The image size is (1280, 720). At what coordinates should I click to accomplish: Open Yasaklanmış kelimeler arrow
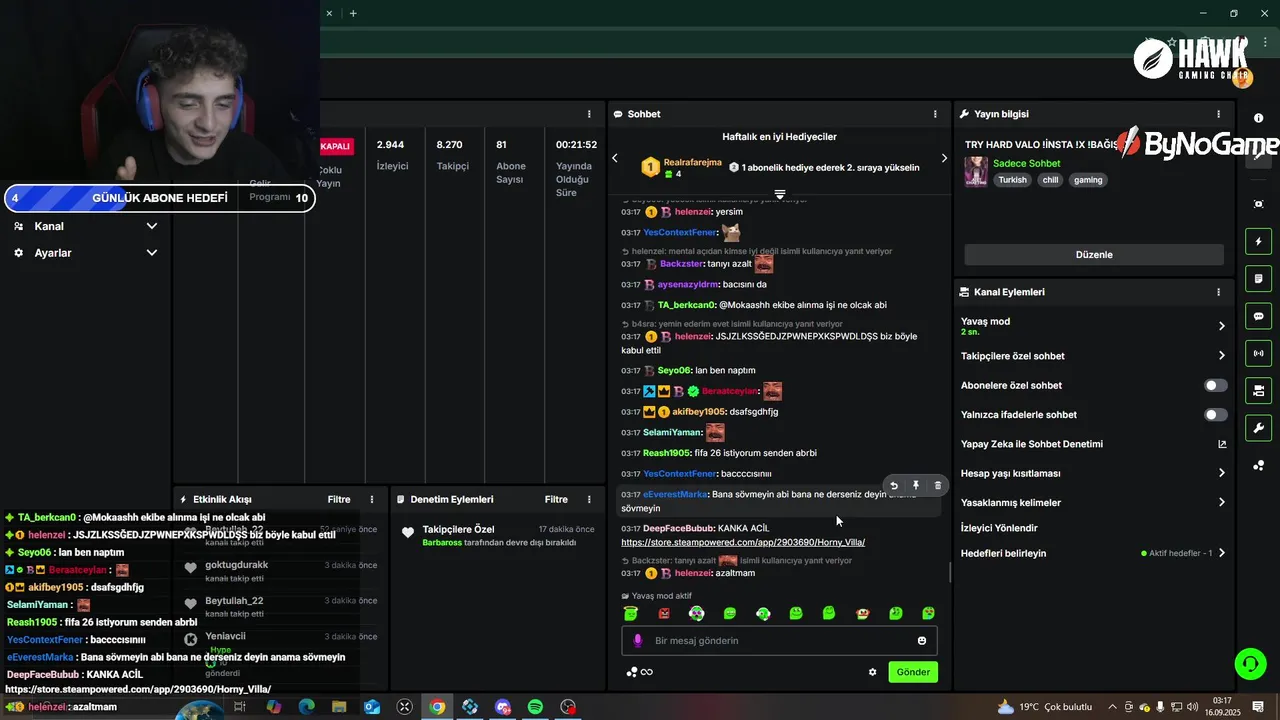[1221, 502]
